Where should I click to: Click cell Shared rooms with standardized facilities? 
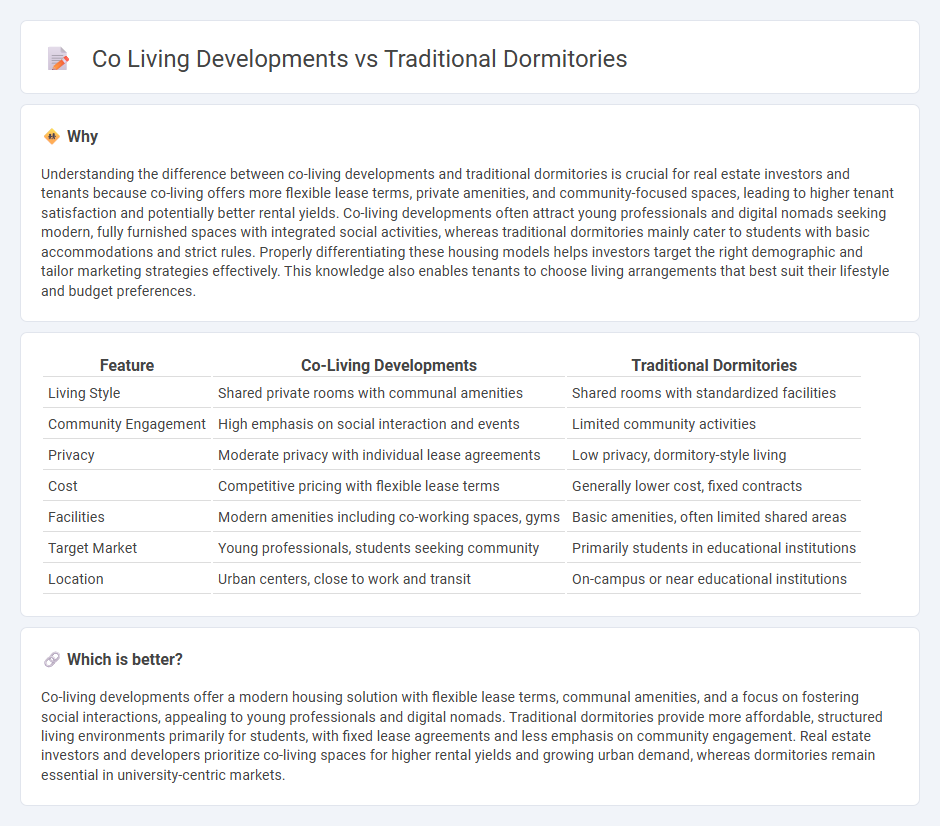[x=704, y=393]
